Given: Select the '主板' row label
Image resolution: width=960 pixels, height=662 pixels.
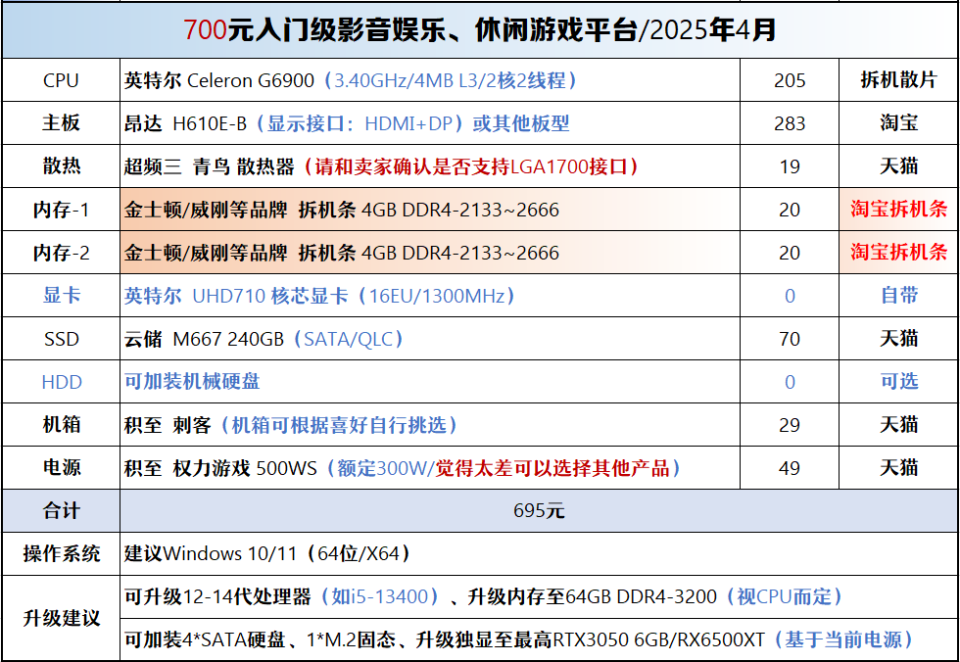Looking at the screenshot, I should pyautogui.click(x=61, y=123).
